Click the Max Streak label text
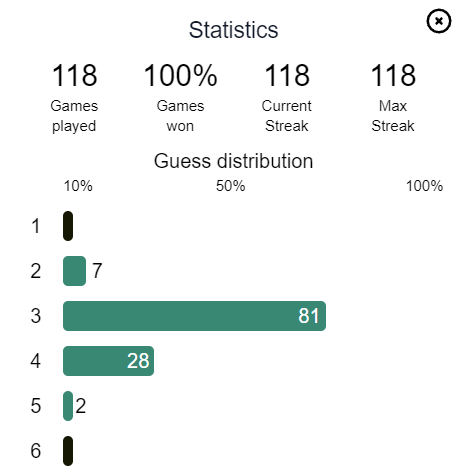 [393, 116]
